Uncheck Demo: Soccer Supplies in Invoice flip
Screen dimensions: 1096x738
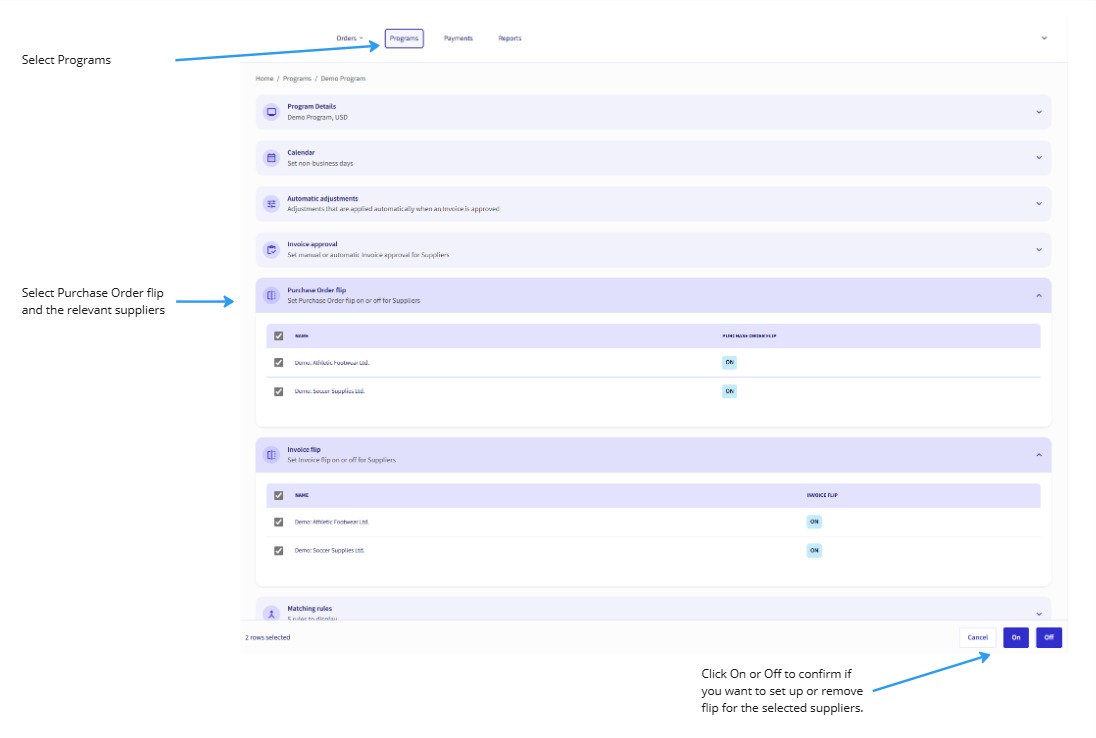click(x=279, y=551)
